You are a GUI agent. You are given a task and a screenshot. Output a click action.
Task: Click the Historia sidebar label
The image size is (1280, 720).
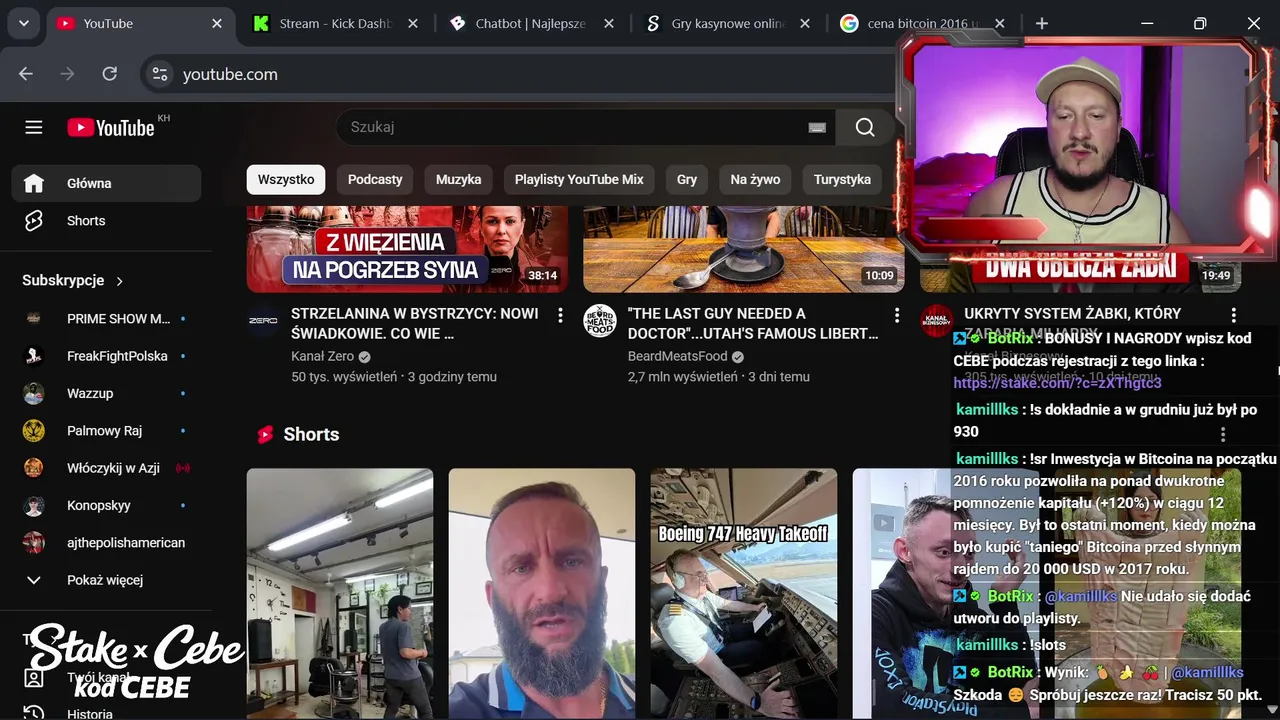pos(90,714)
